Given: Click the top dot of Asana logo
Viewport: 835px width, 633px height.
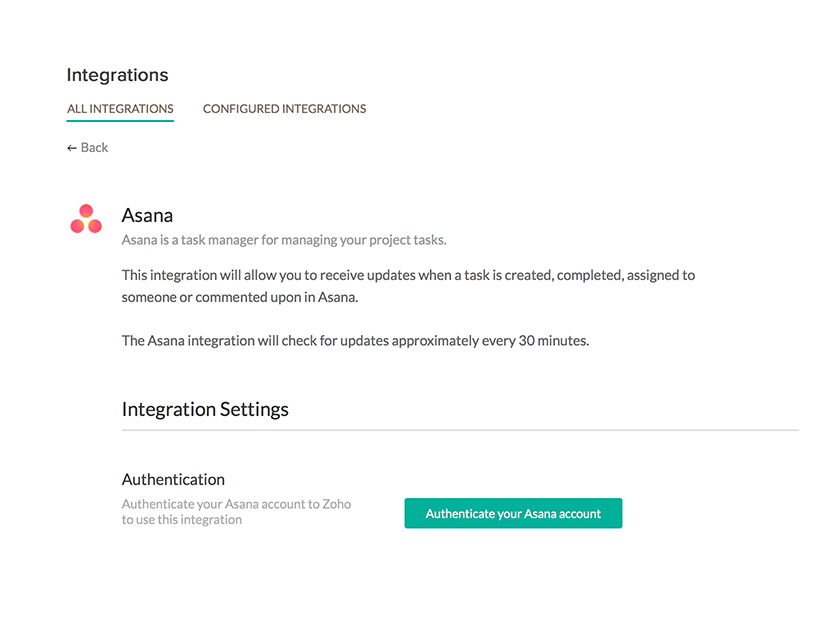Looking at the screenshot, I should tap(86, 211).
